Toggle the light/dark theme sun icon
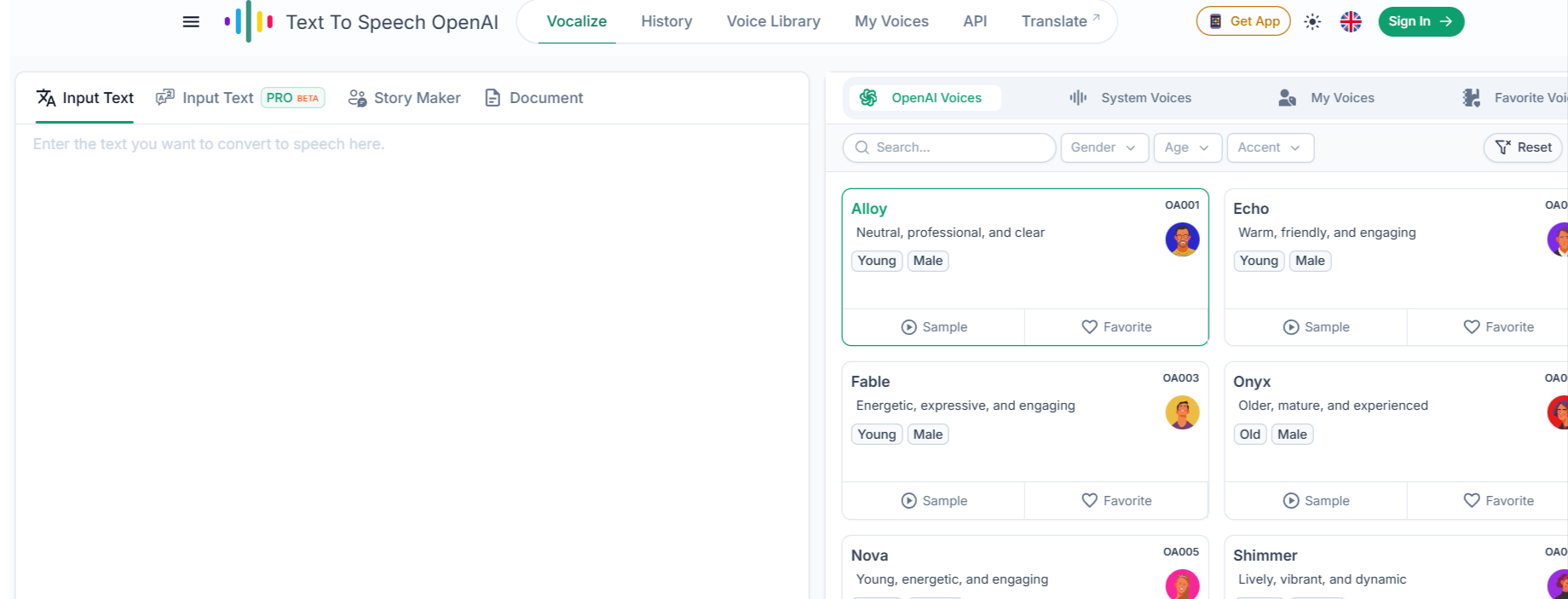This screenshot has height=599, width=1568. coord(1312,21)
